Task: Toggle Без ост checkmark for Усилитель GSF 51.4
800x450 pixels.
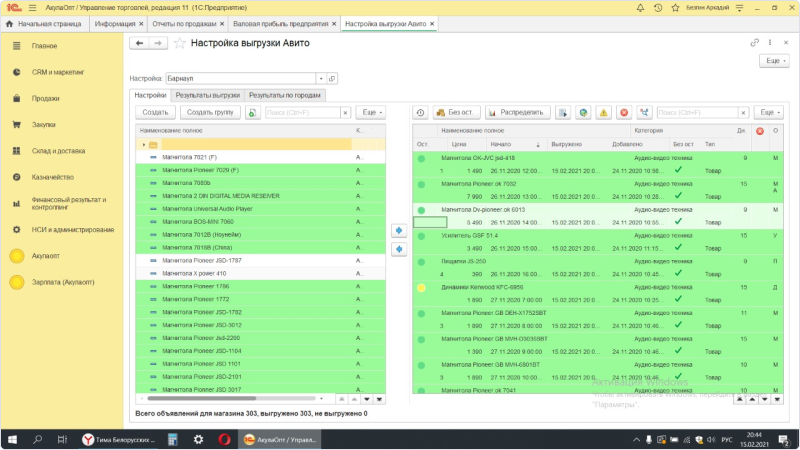Action: point(679,247)
